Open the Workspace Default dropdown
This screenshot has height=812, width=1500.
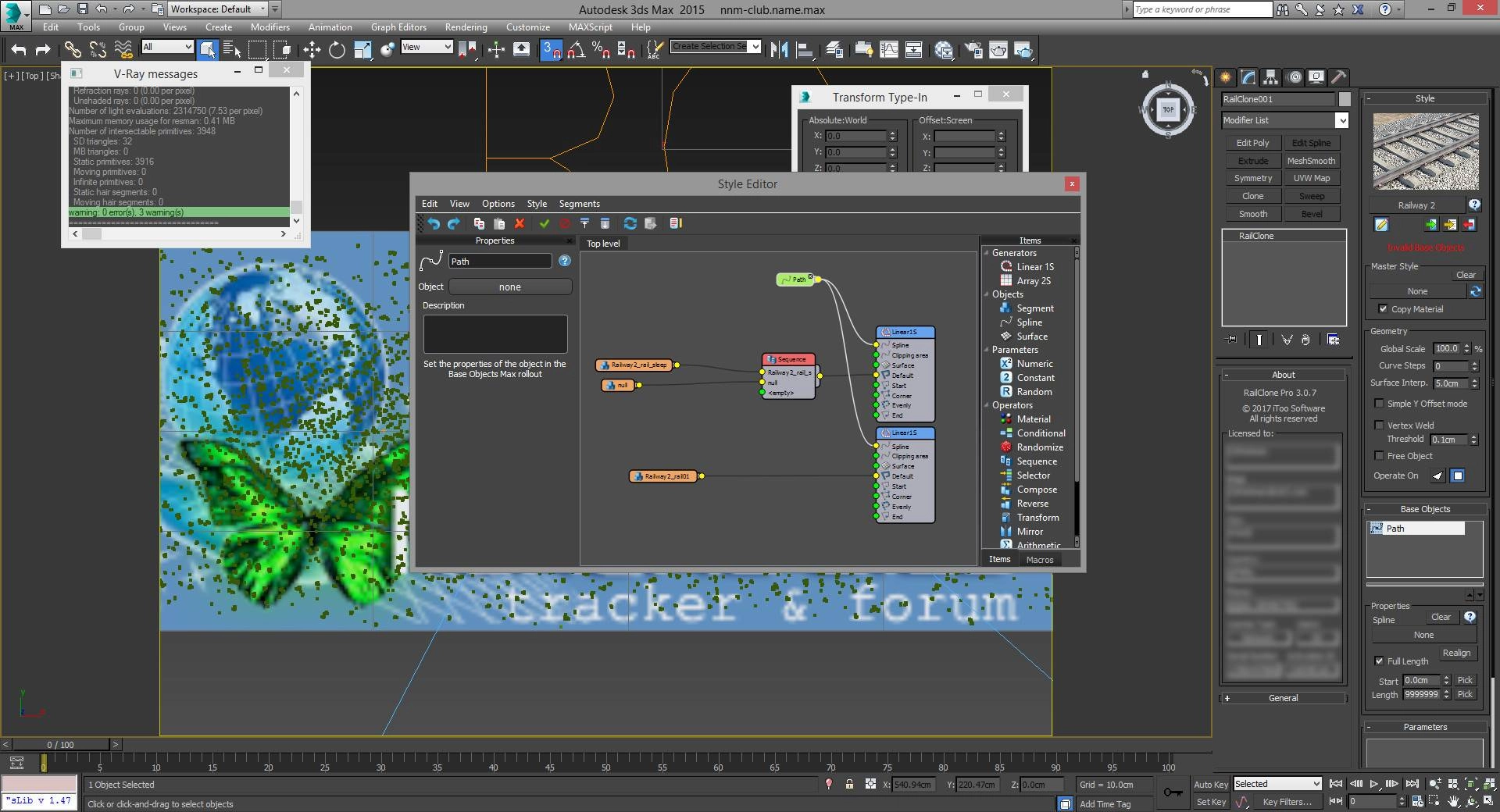coord(218,9)
